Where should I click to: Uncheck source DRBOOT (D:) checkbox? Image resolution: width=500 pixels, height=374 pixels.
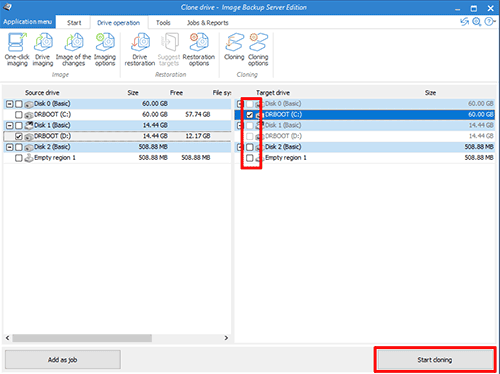19,136
